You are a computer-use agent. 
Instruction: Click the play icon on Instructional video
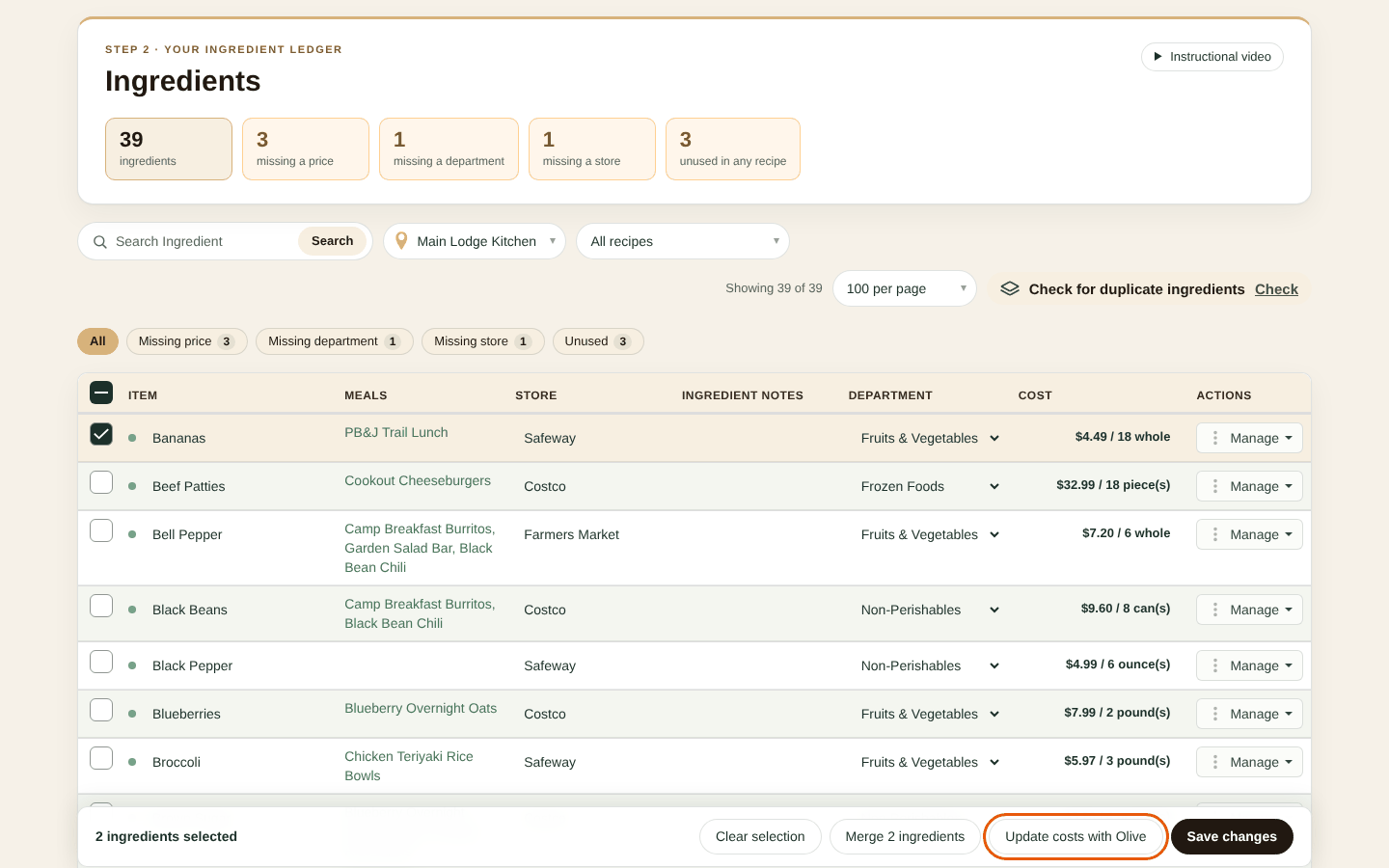click(x=1158, y=57)
